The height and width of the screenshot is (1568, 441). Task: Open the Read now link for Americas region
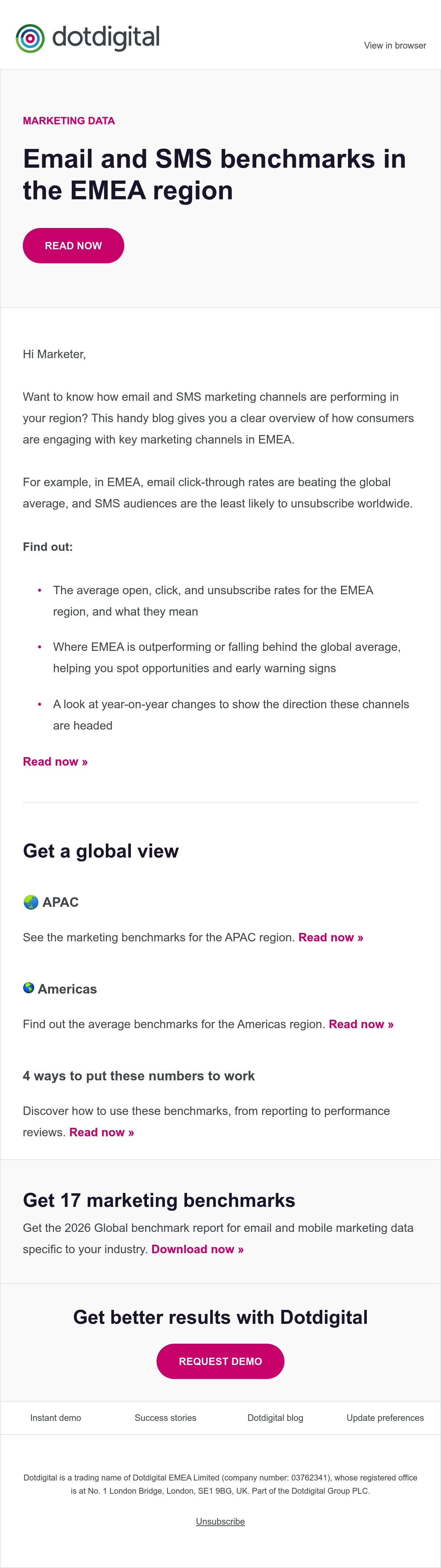point(361,1024)
